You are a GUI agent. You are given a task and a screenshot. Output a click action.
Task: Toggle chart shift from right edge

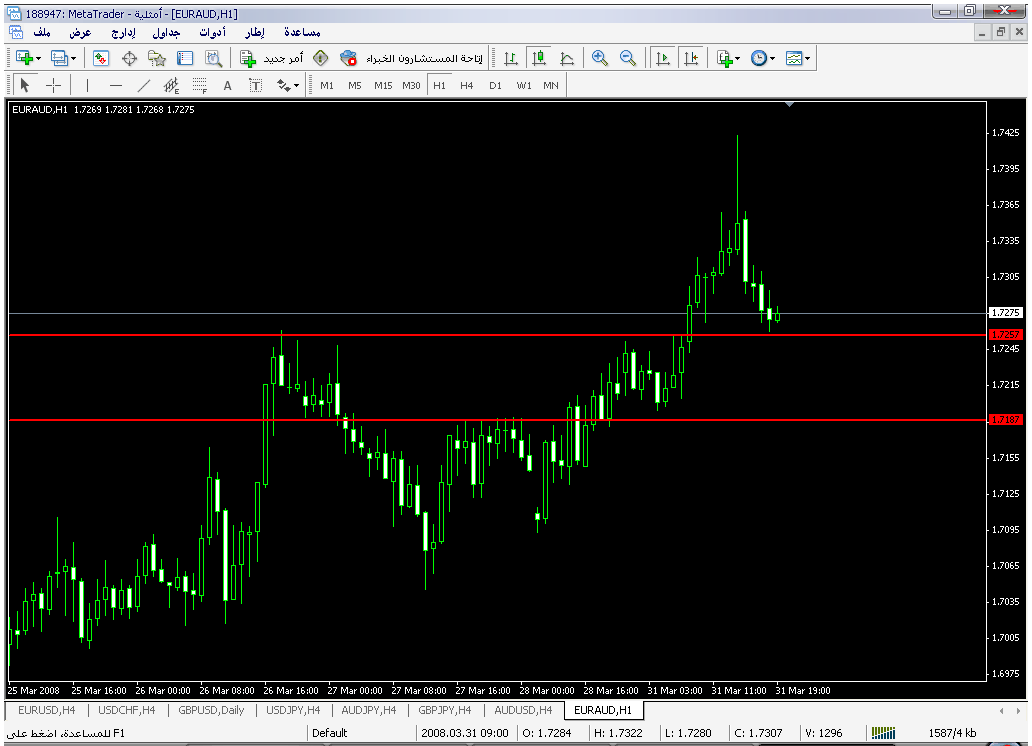click(x=690, y=59)
